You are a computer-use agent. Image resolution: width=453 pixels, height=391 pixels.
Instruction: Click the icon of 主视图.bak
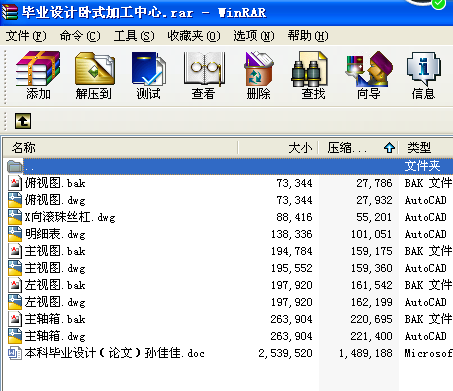pyautogui.click(x=15, y=251)
